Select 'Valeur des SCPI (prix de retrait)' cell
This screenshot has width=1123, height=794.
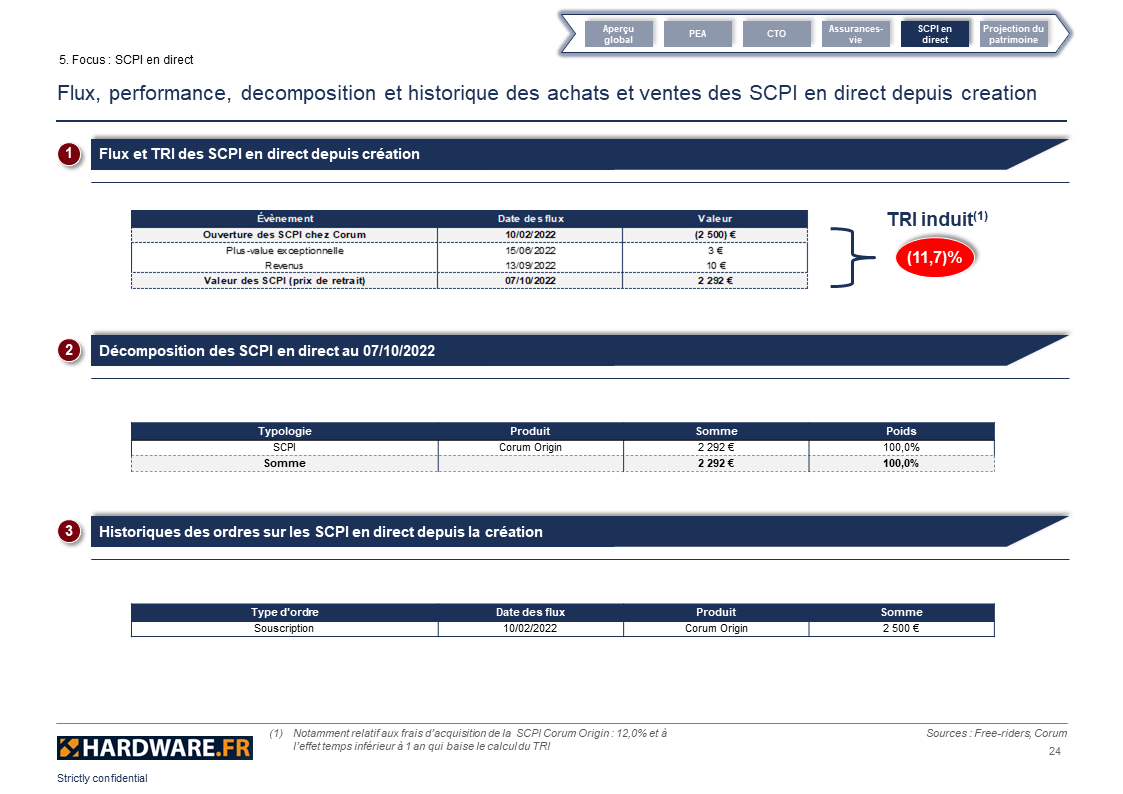284,281
